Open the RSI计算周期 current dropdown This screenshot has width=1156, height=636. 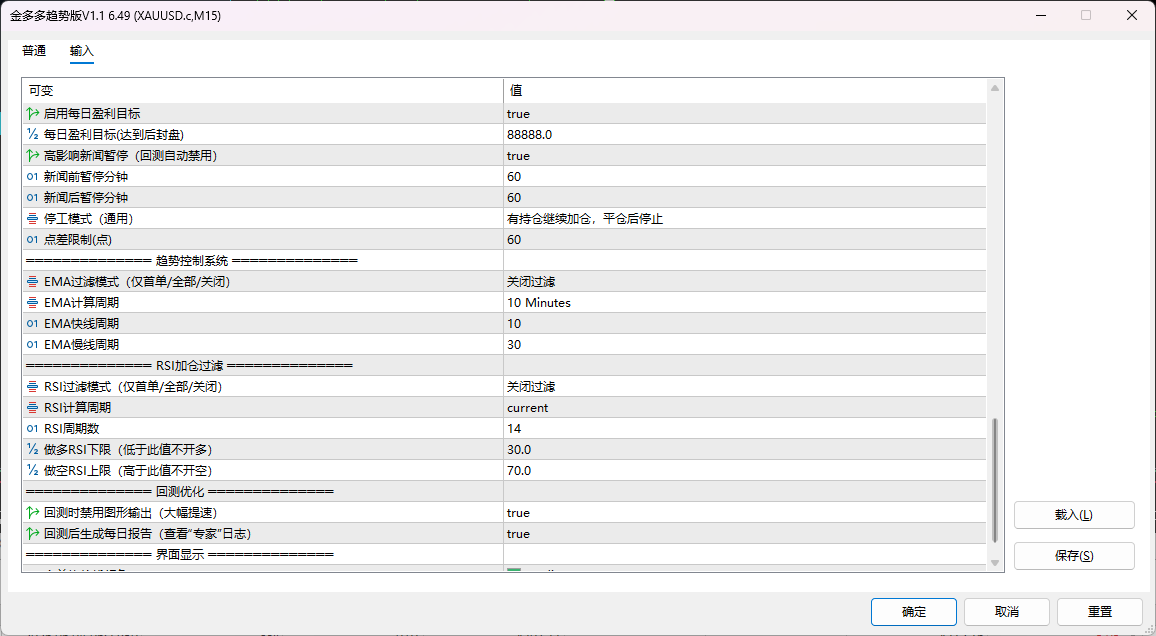745,408
